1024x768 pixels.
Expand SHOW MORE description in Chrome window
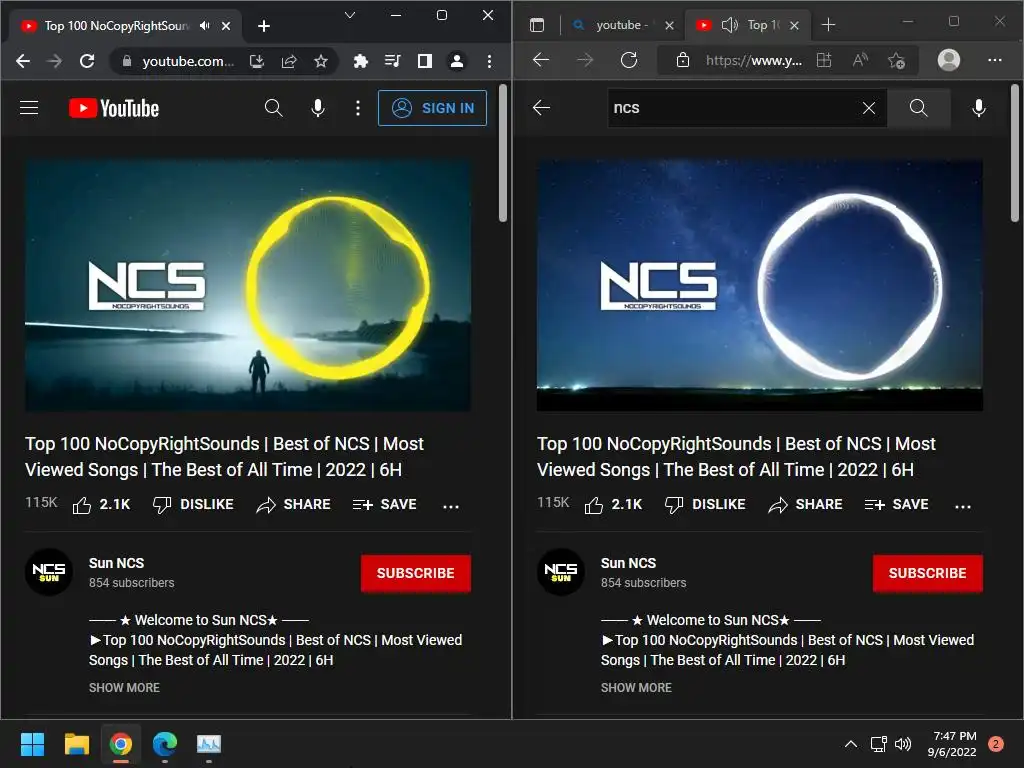point(124,688)
